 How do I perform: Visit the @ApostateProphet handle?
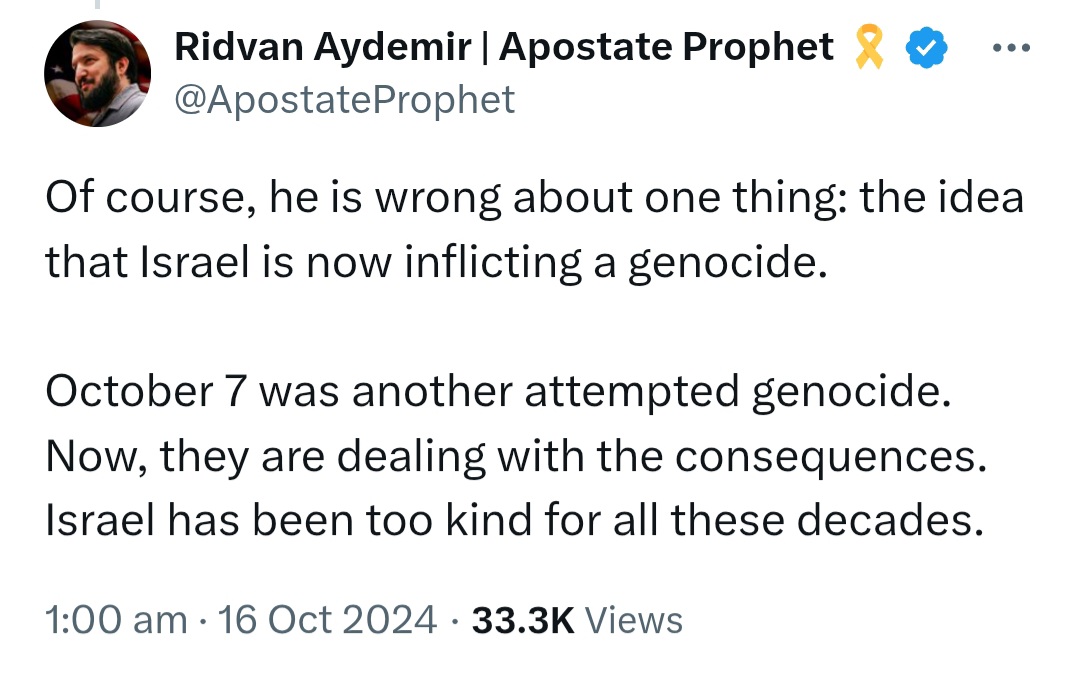344,100
